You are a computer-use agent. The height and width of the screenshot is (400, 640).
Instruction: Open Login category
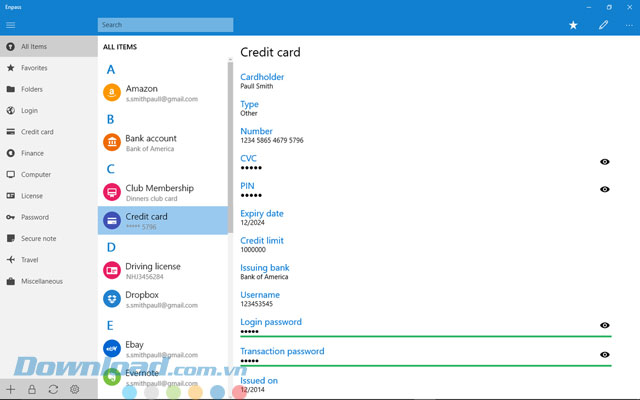click(x=49, y=111)
